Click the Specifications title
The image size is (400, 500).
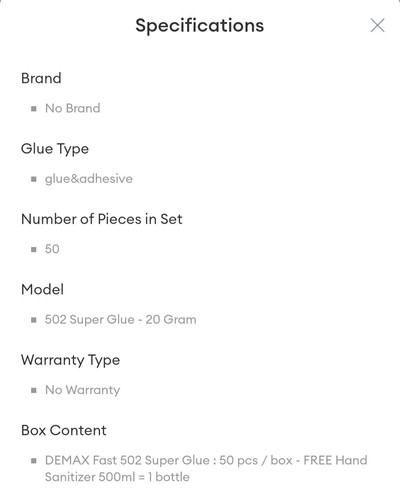[199, 25]
